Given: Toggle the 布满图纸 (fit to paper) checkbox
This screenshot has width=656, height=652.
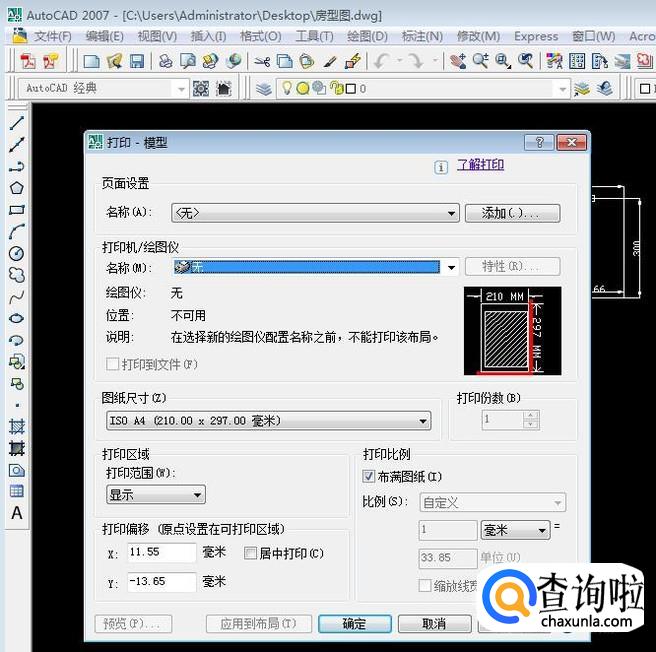Looking at the screenshot, I should [x=369, y=476].
